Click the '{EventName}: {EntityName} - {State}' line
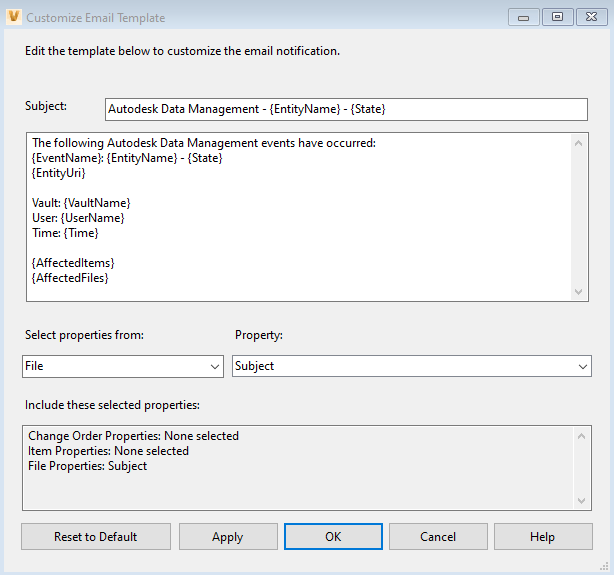 pyautogui.click(x=127, y=158)
